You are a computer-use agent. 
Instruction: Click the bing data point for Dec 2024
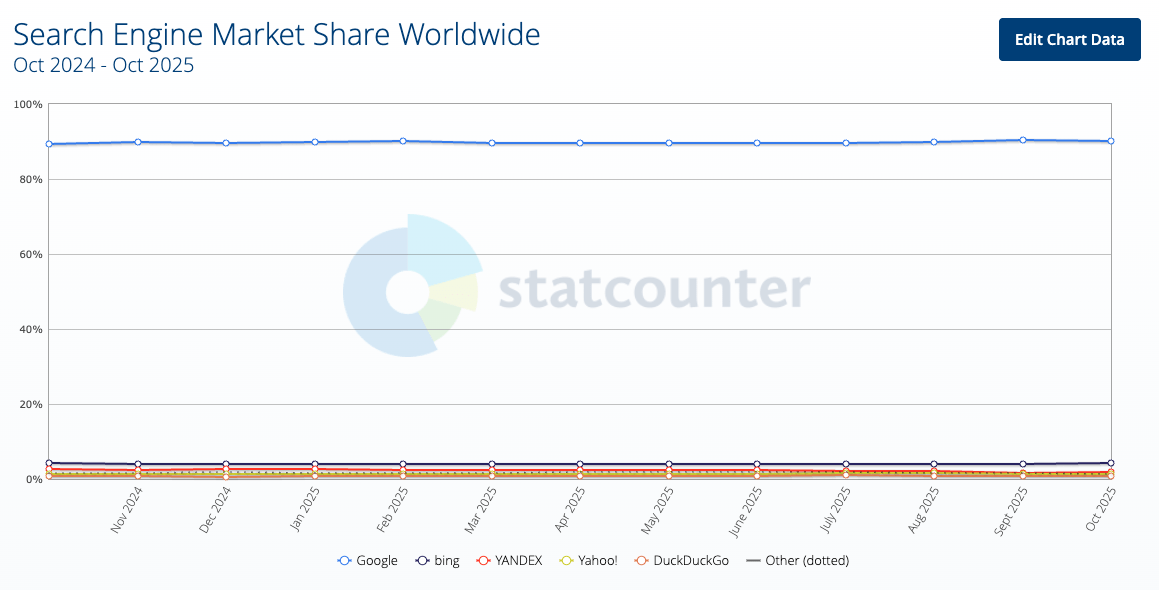coord(226,465)
